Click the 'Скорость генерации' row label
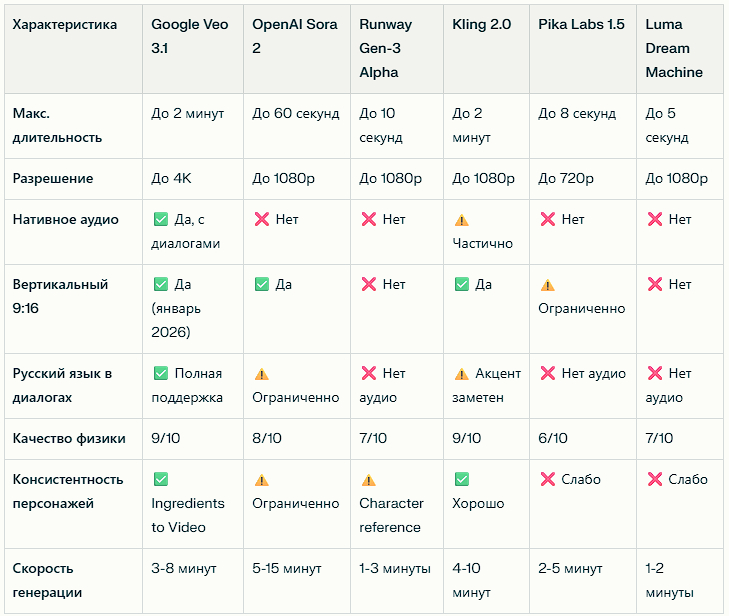Screen dimensions: 729x616 (58, 580)
